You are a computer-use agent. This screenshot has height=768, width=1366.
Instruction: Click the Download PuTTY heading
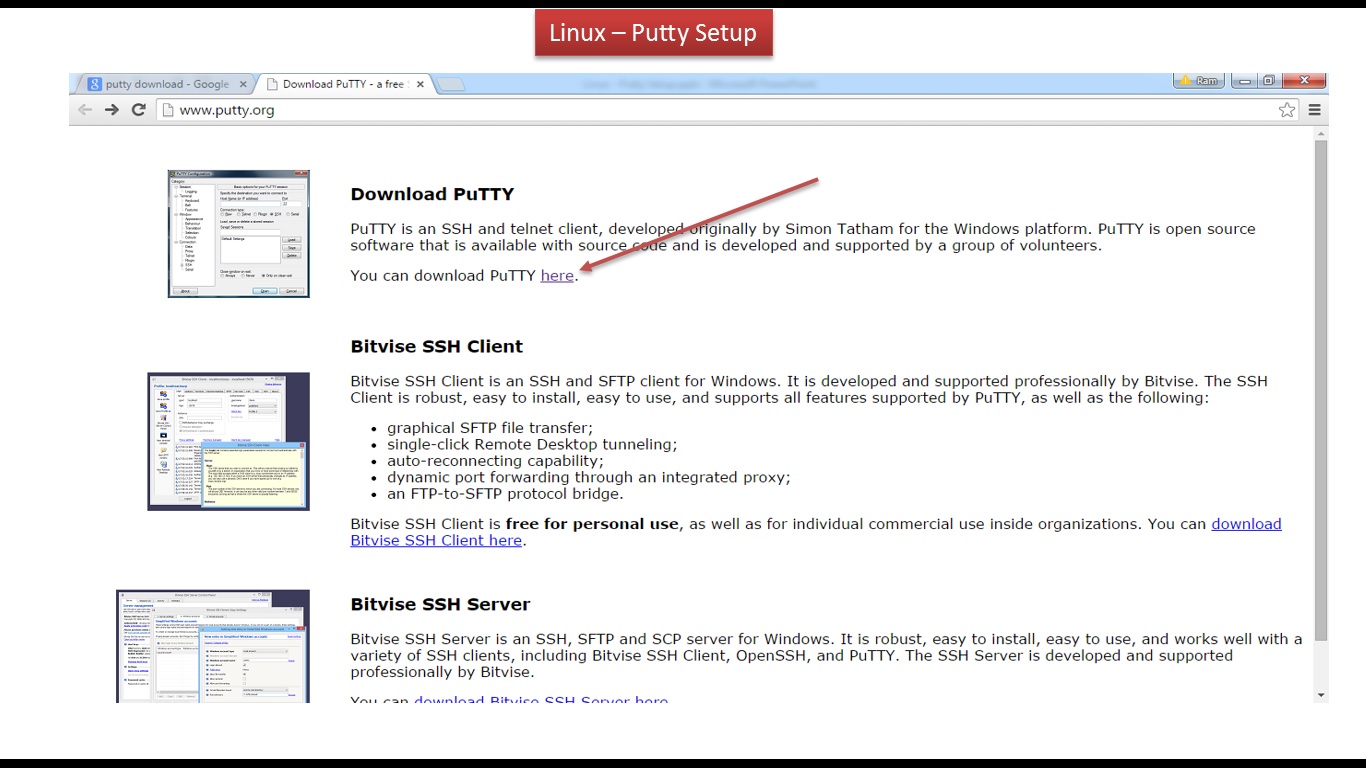point(432,194)
